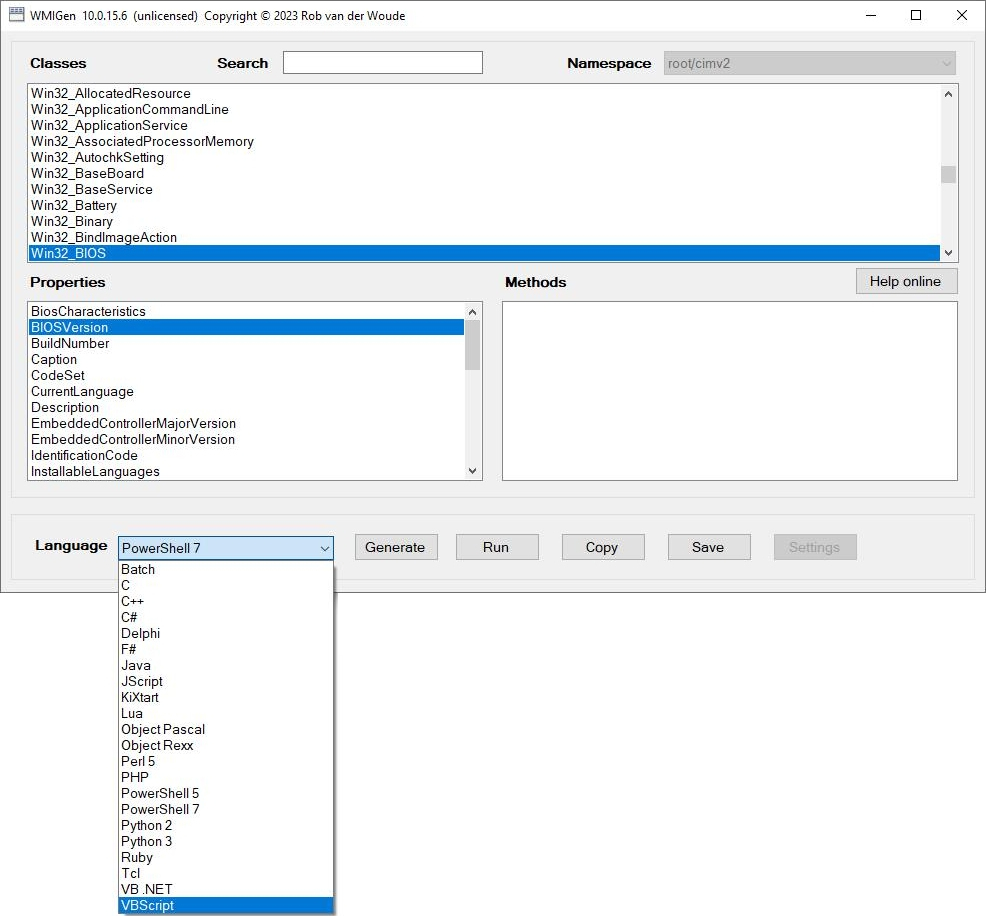The height and width of the screenshot is (916, 986).
Task: Select Win32_AutochkSetting class
Action: pyautogui.click(x=484, y=157)
